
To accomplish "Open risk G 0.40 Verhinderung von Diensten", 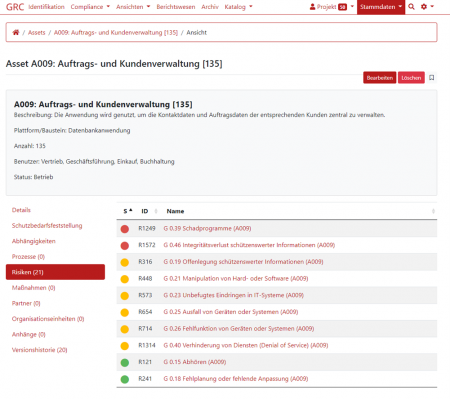I will 246,345.
